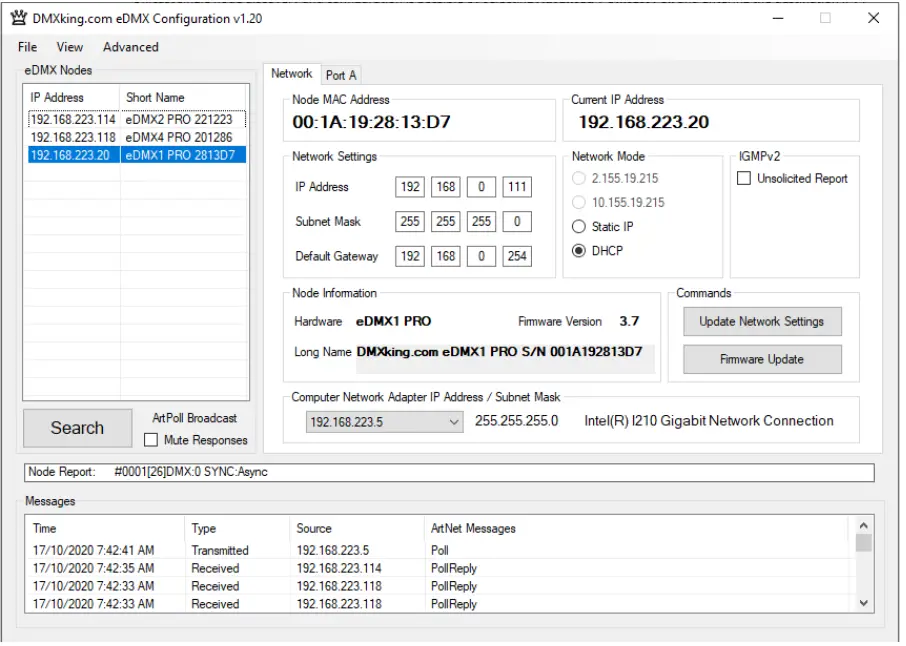The width and height of the screenshot is (906, 646).
Task: Click the IP Address column header
Action: click(72, 98)
